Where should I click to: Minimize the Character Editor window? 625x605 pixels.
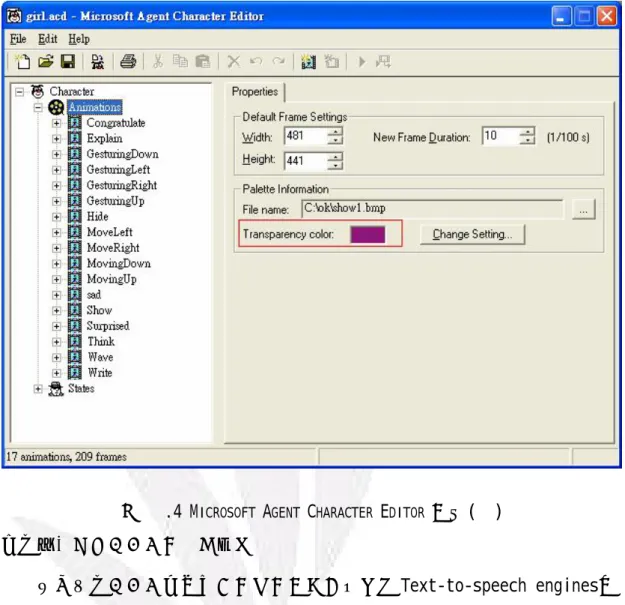tap(561, 16)
